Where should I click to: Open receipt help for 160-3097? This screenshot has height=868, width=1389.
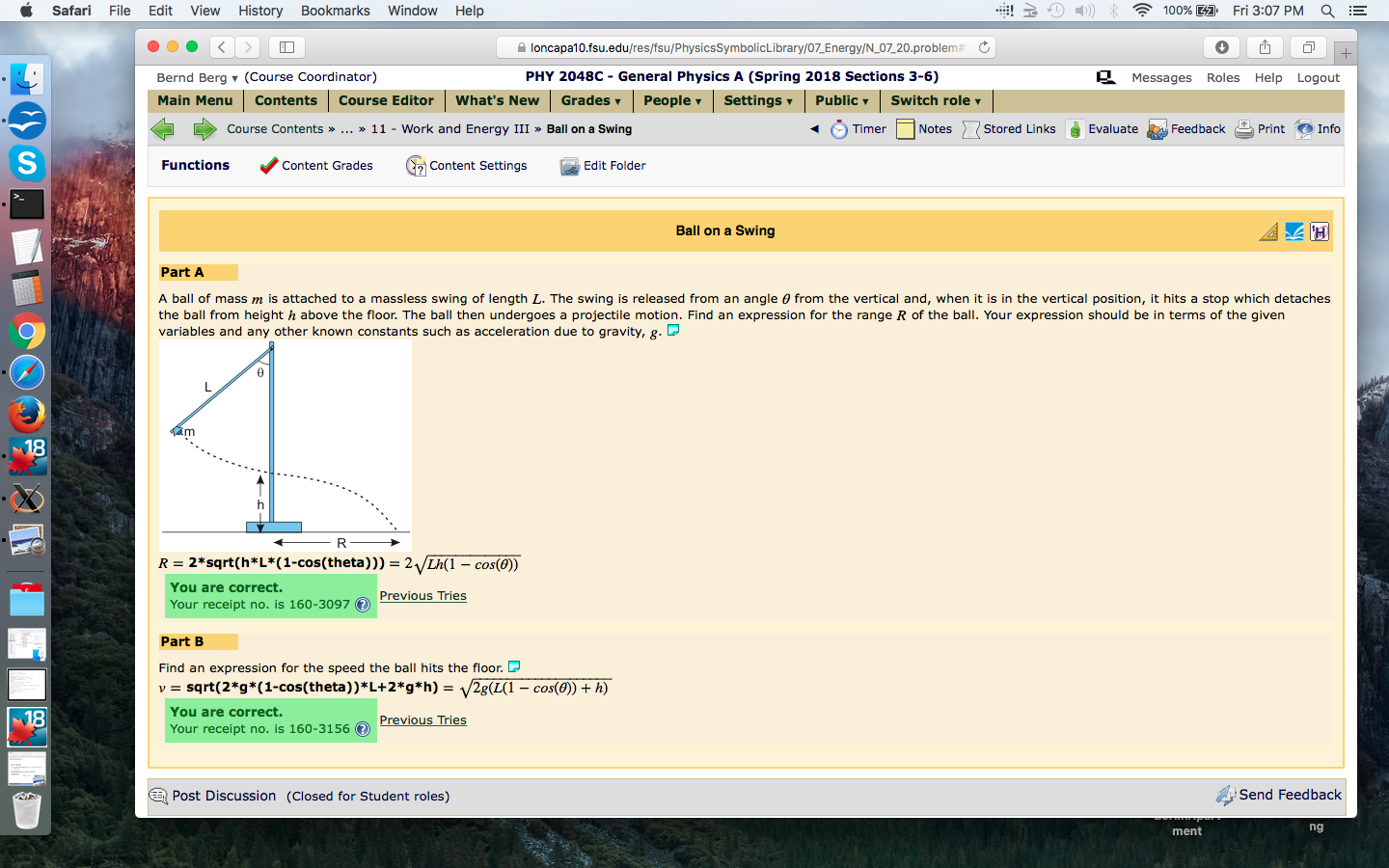click(x=363, y=605)
